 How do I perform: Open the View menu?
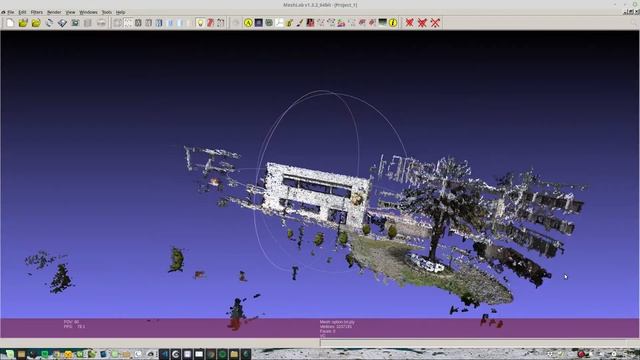pos(71,12)
